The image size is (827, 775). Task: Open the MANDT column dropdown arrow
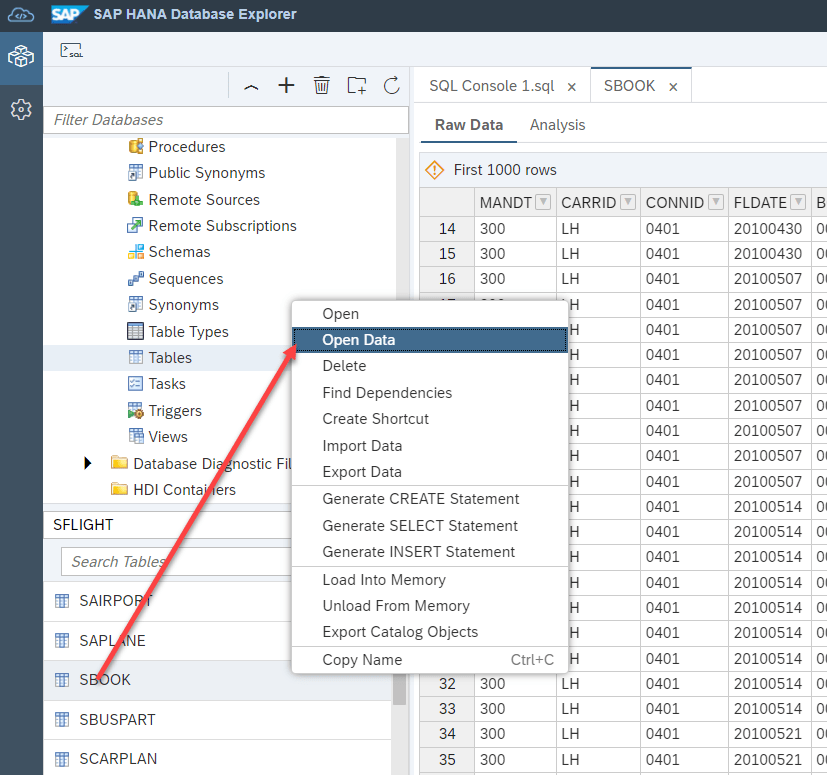pos(543,202)
